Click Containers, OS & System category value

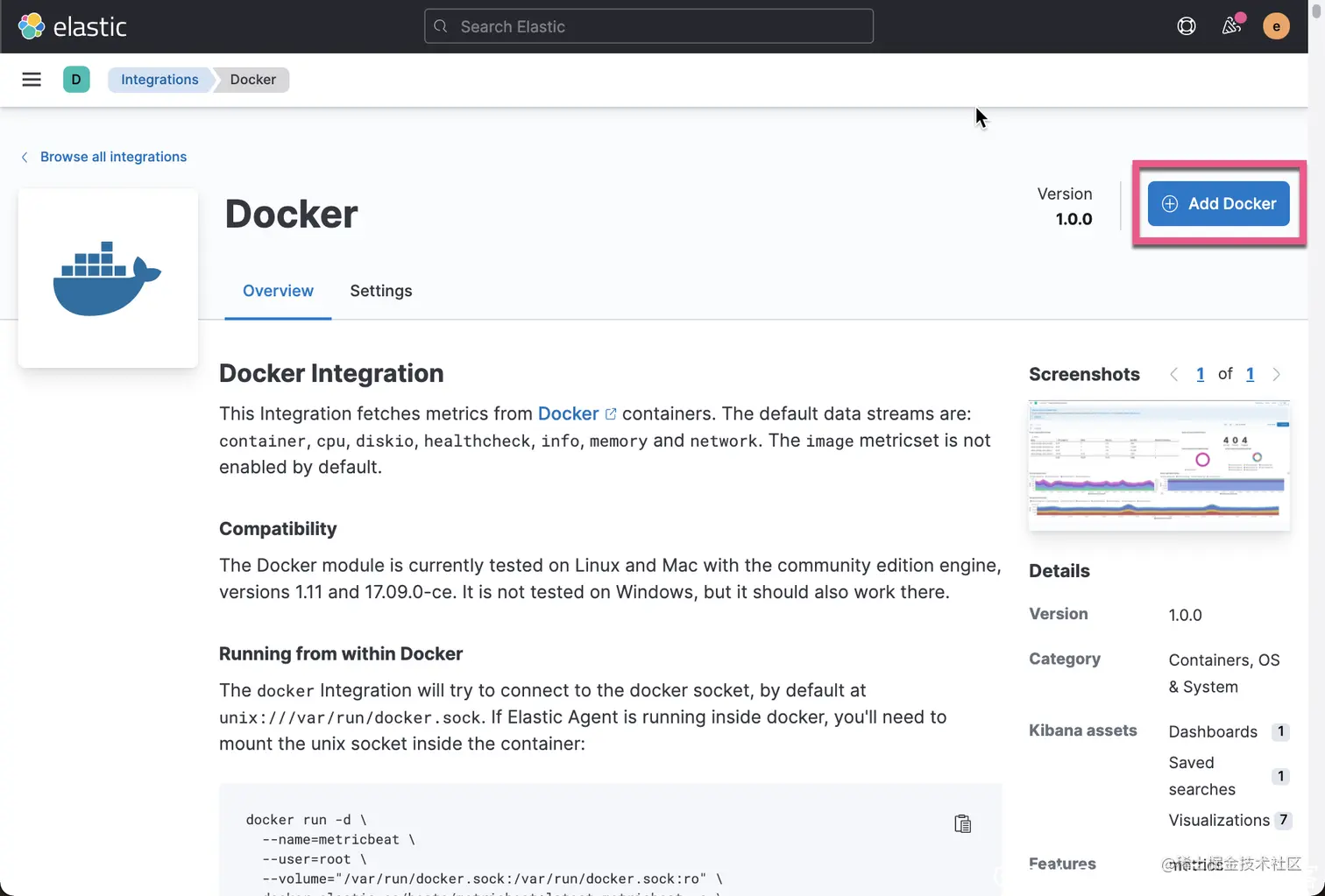[x=1224, y=674]
